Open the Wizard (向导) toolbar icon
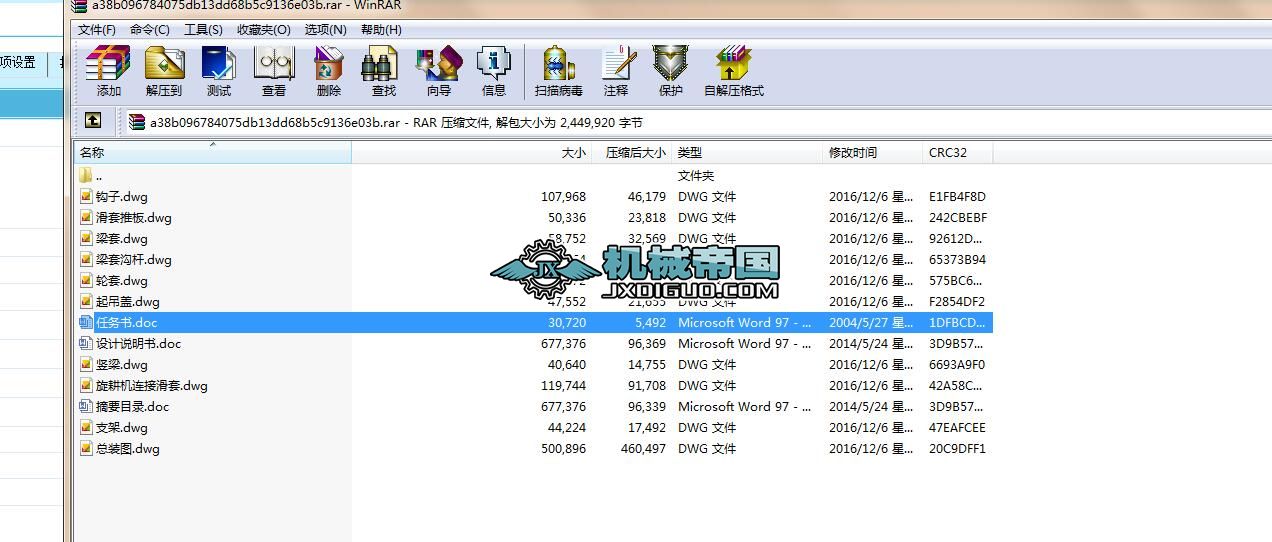 (438, 64)
